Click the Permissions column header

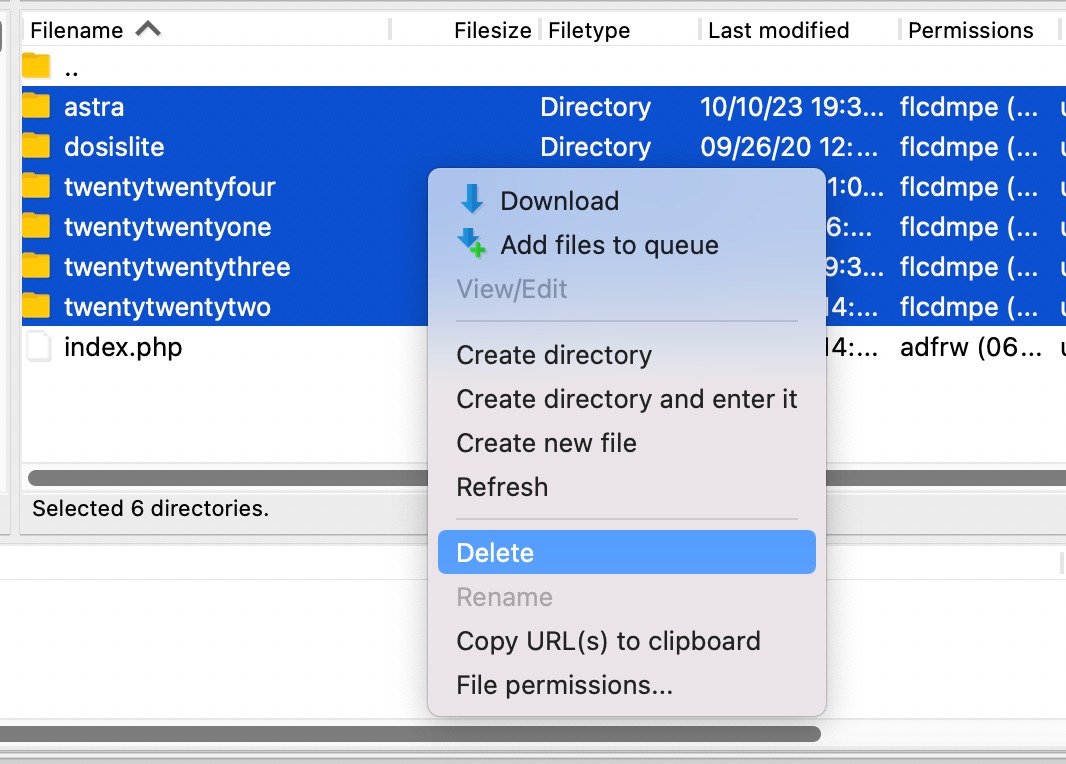pyautogui.click(x=970, y=29)
